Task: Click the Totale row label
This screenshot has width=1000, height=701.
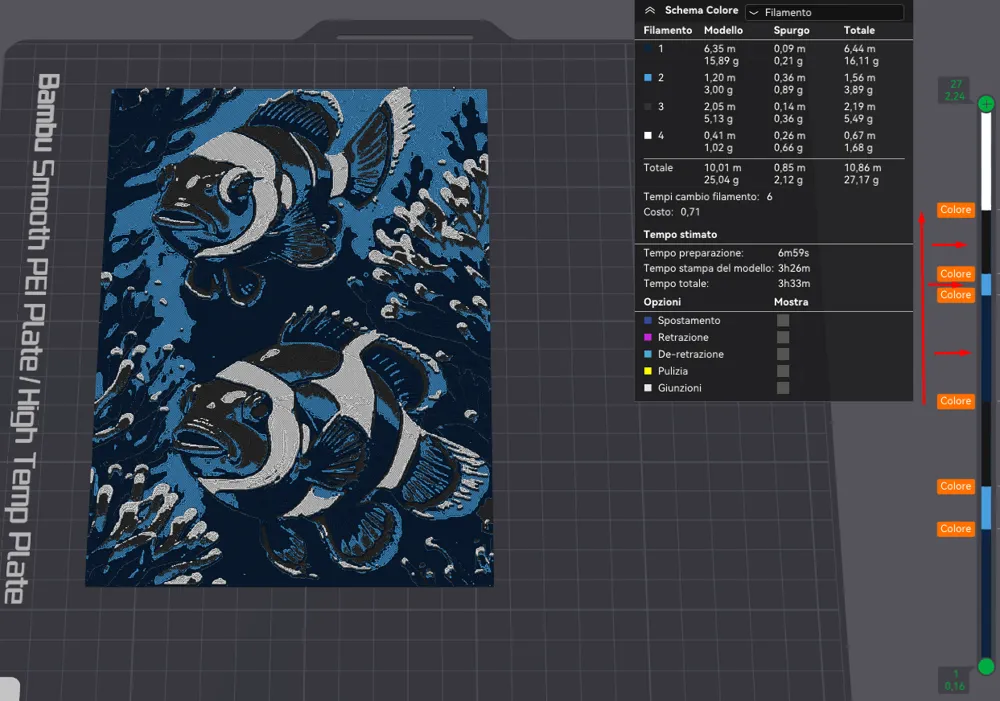Action: 658,168
